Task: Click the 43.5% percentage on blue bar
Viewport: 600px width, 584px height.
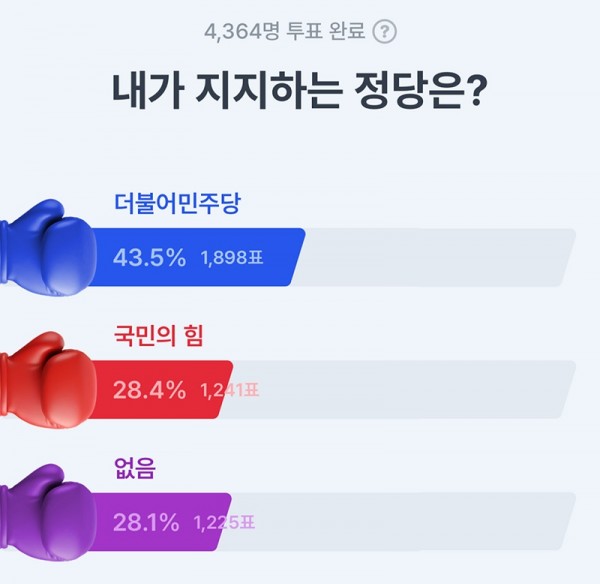Action: point(149,258)
